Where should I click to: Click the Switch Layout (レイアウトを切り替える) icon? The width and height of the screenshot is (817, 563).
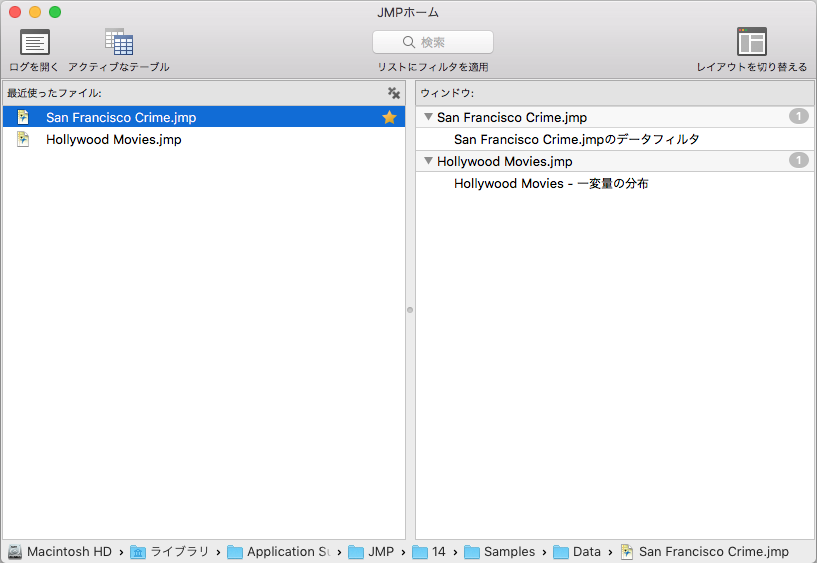coord(751,43)
